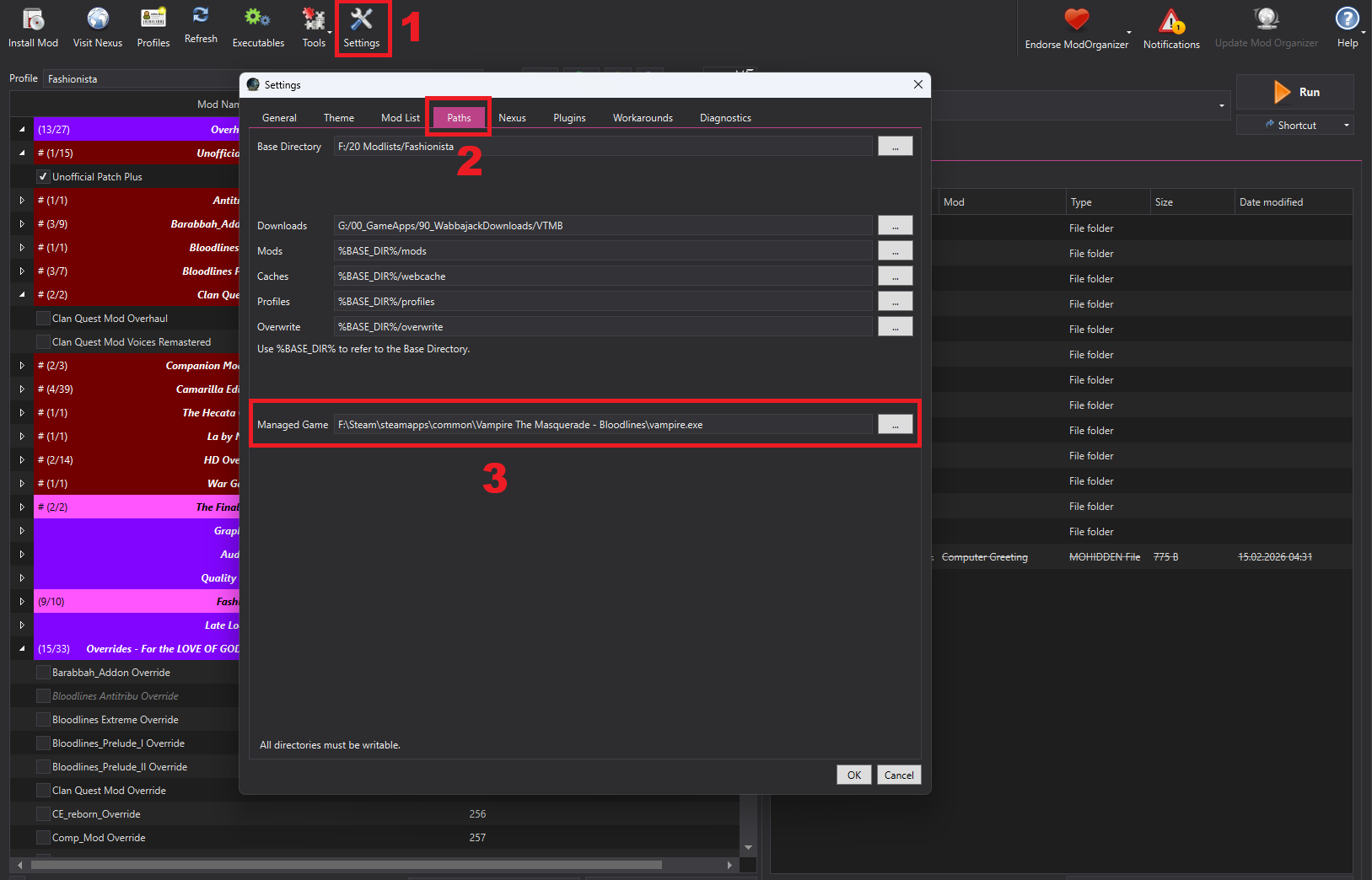Open the Shortcut dropdown menu

(x=1346, y=126)
